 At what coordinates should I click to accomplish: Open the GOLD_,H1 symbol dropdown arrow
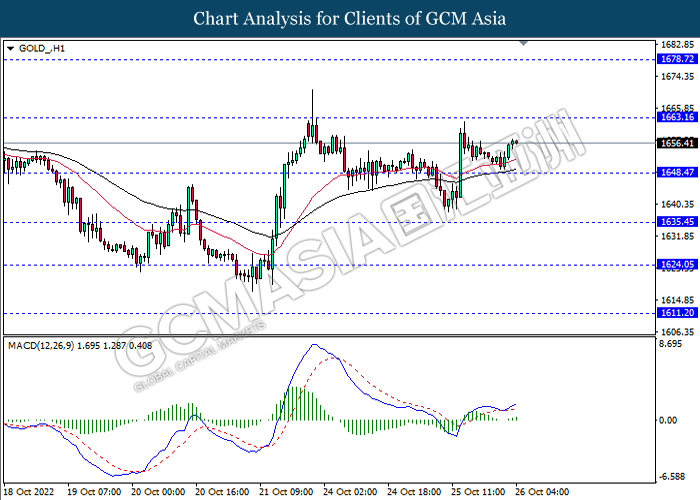[11, 48]
